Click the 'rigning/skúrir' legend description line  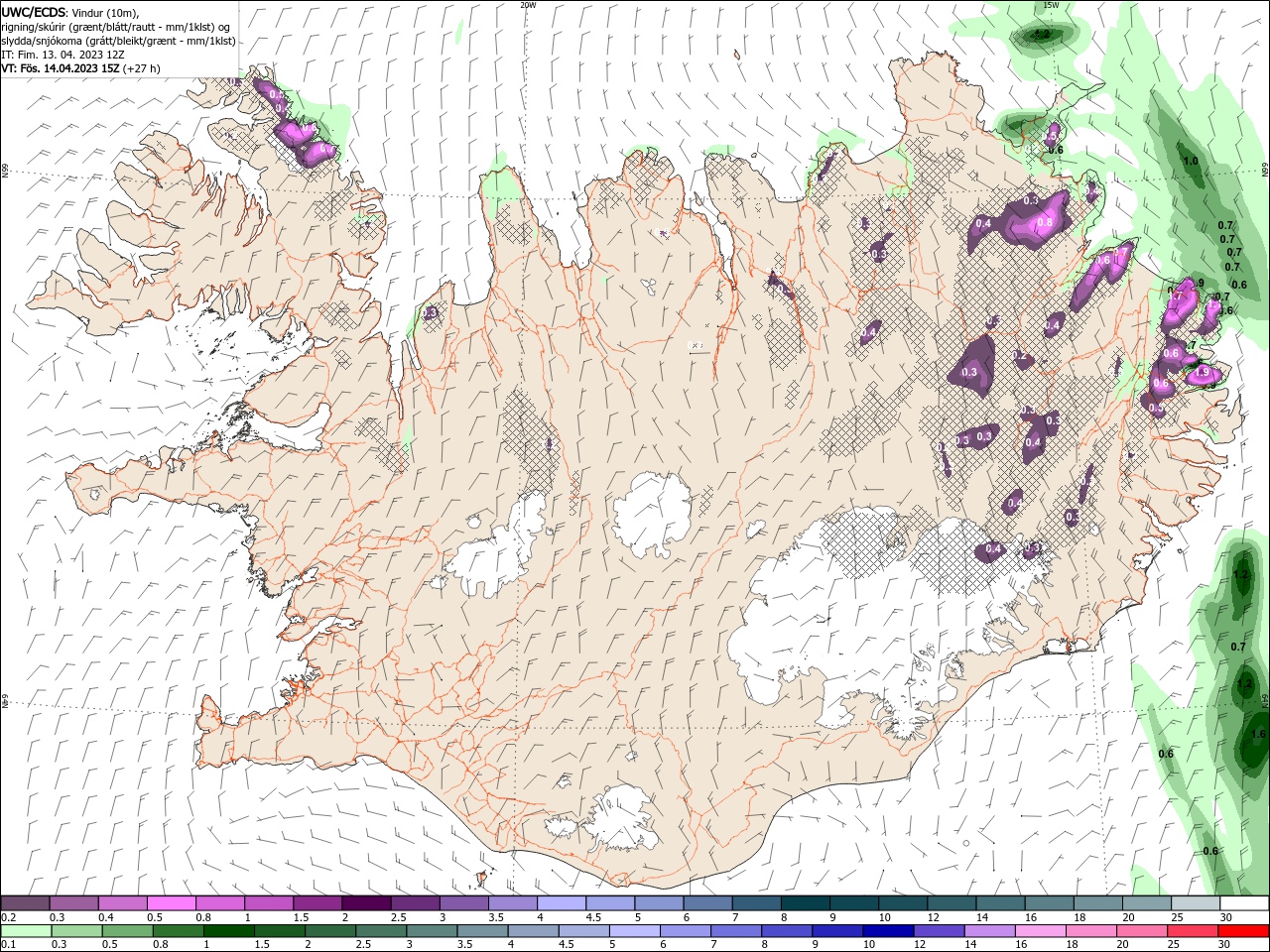coord(117,27)
